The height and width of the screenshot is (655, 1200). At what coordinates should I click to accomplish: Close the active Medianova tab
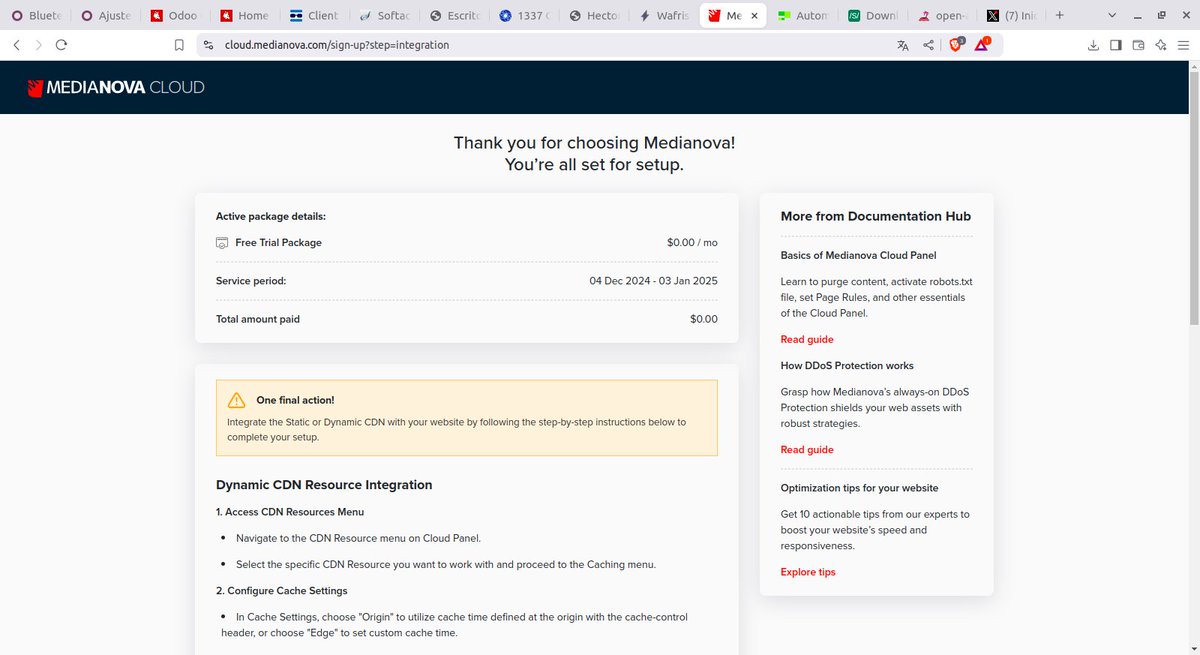[754, 16]
